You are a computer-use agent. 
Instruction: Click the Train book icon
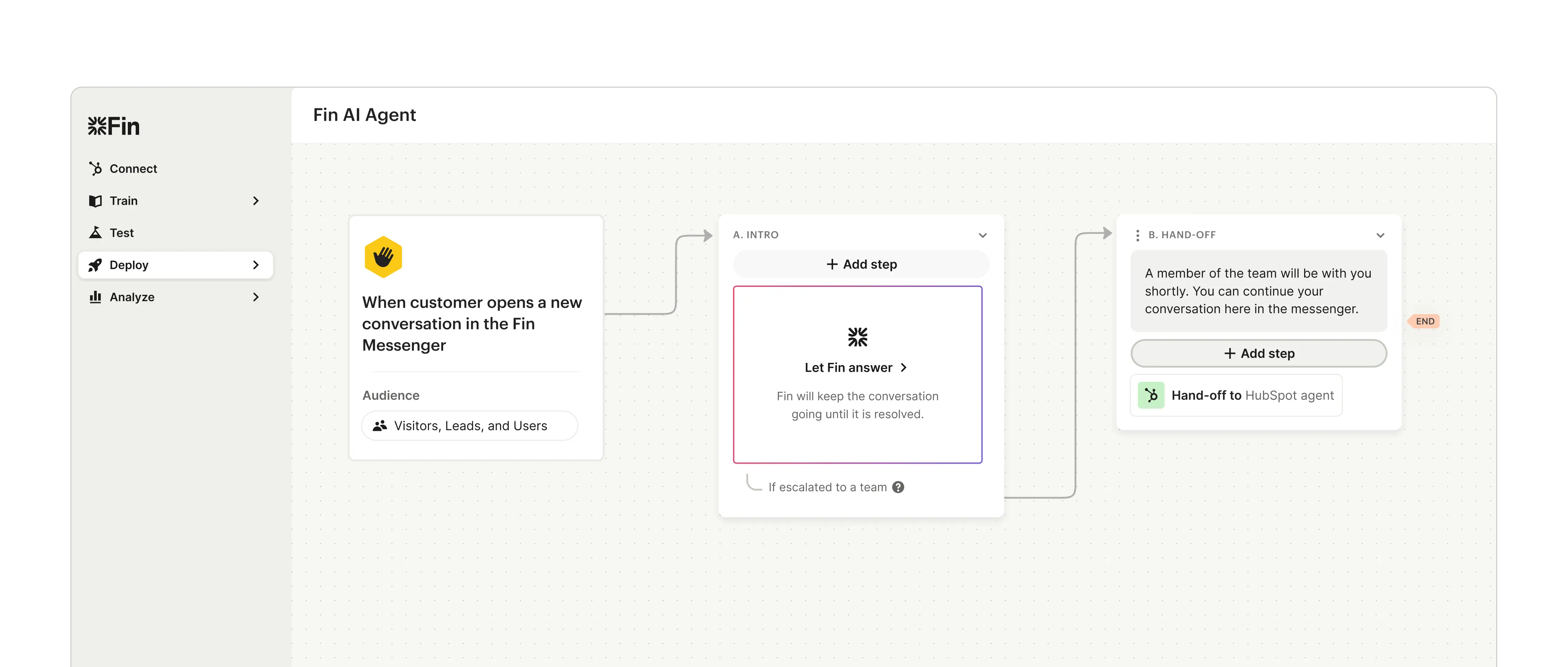(96, 201)
